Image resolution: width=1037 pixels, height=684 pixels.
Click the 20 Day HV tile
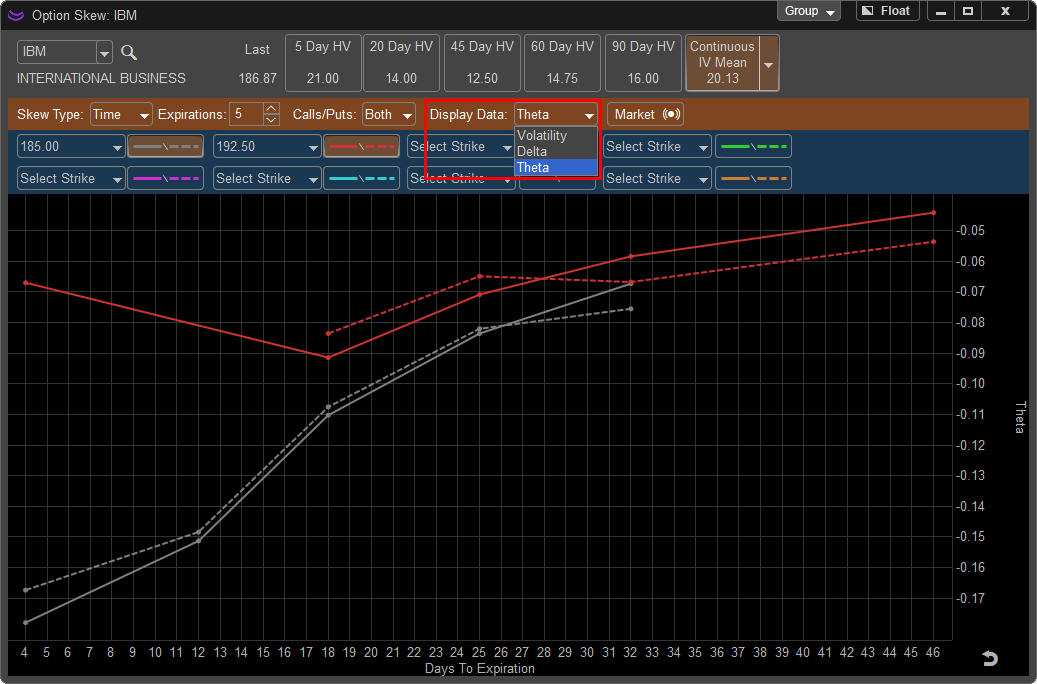401,63
